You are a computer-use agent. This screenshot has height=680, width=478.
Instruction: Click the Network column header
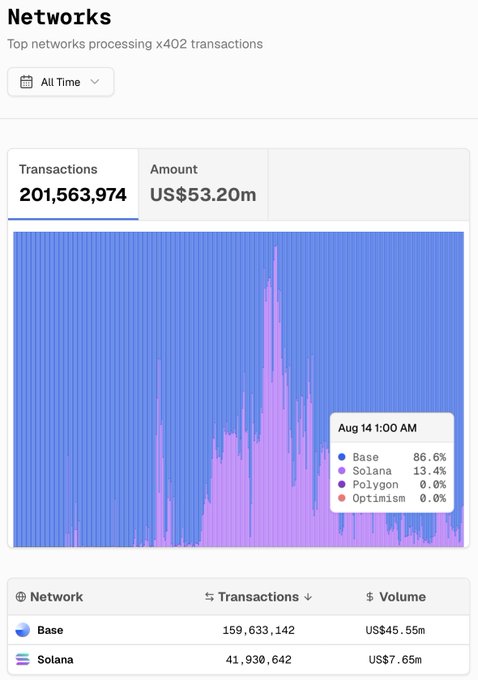[49, 597]
